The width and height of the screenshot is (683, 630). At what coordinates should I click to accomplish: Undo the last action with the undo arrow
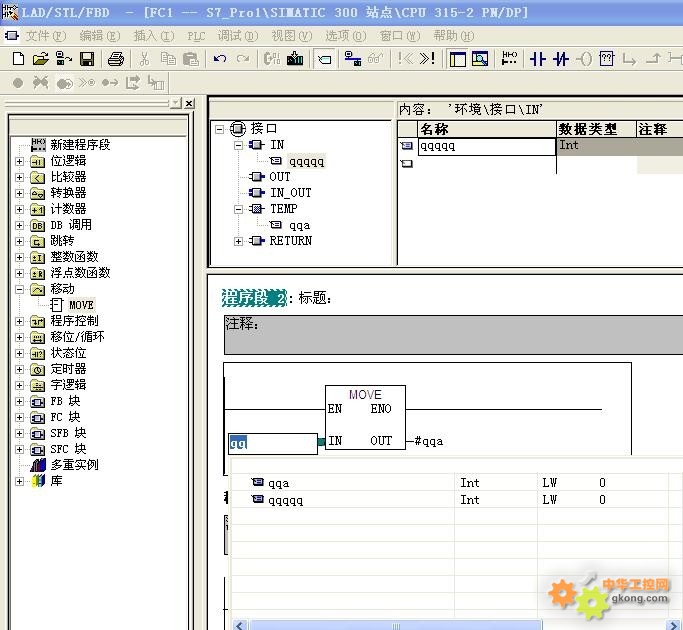tap(220, 58)
